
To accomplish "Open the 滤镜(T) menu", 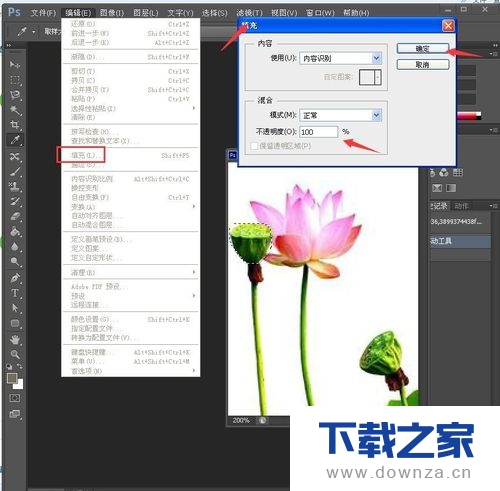I will click(249, 13).
